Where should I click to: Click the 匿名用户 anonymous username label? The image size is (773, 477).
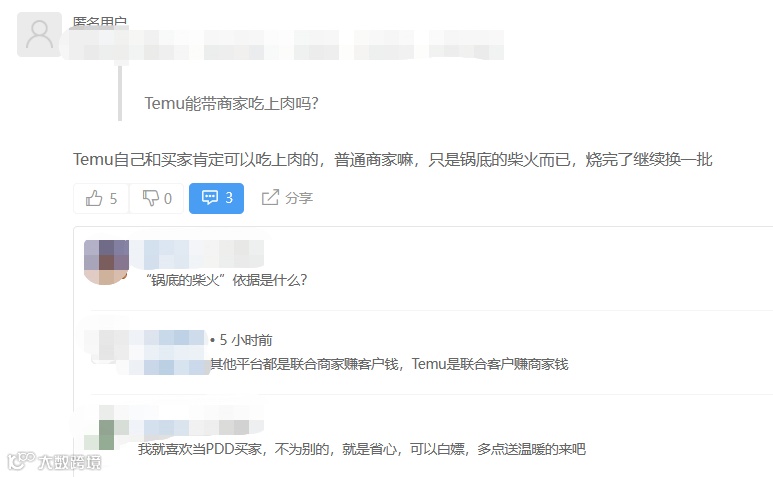tap(100, 22)
